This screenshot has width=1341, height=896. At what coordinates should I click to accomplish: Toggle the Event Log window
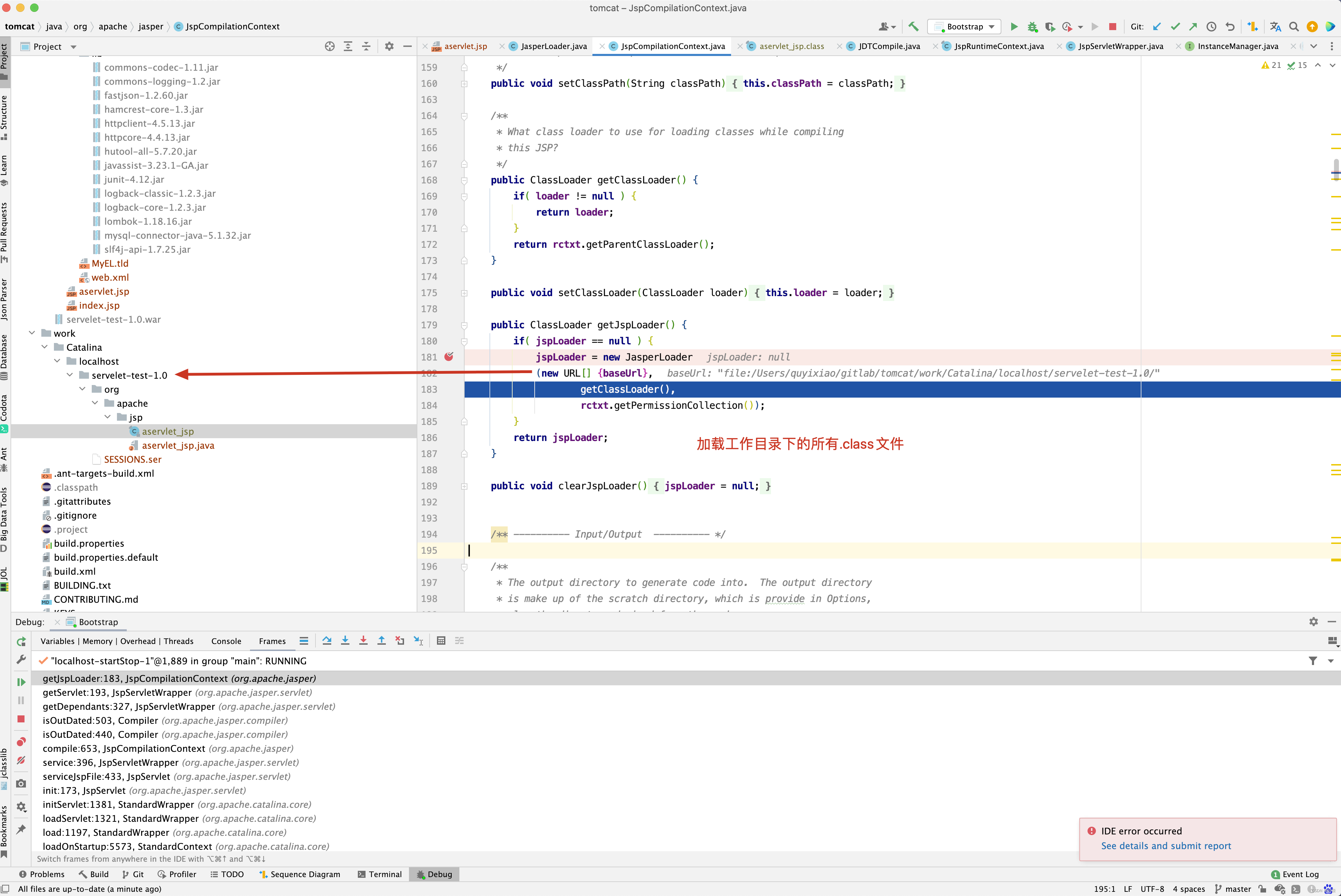coord(1295,874)
